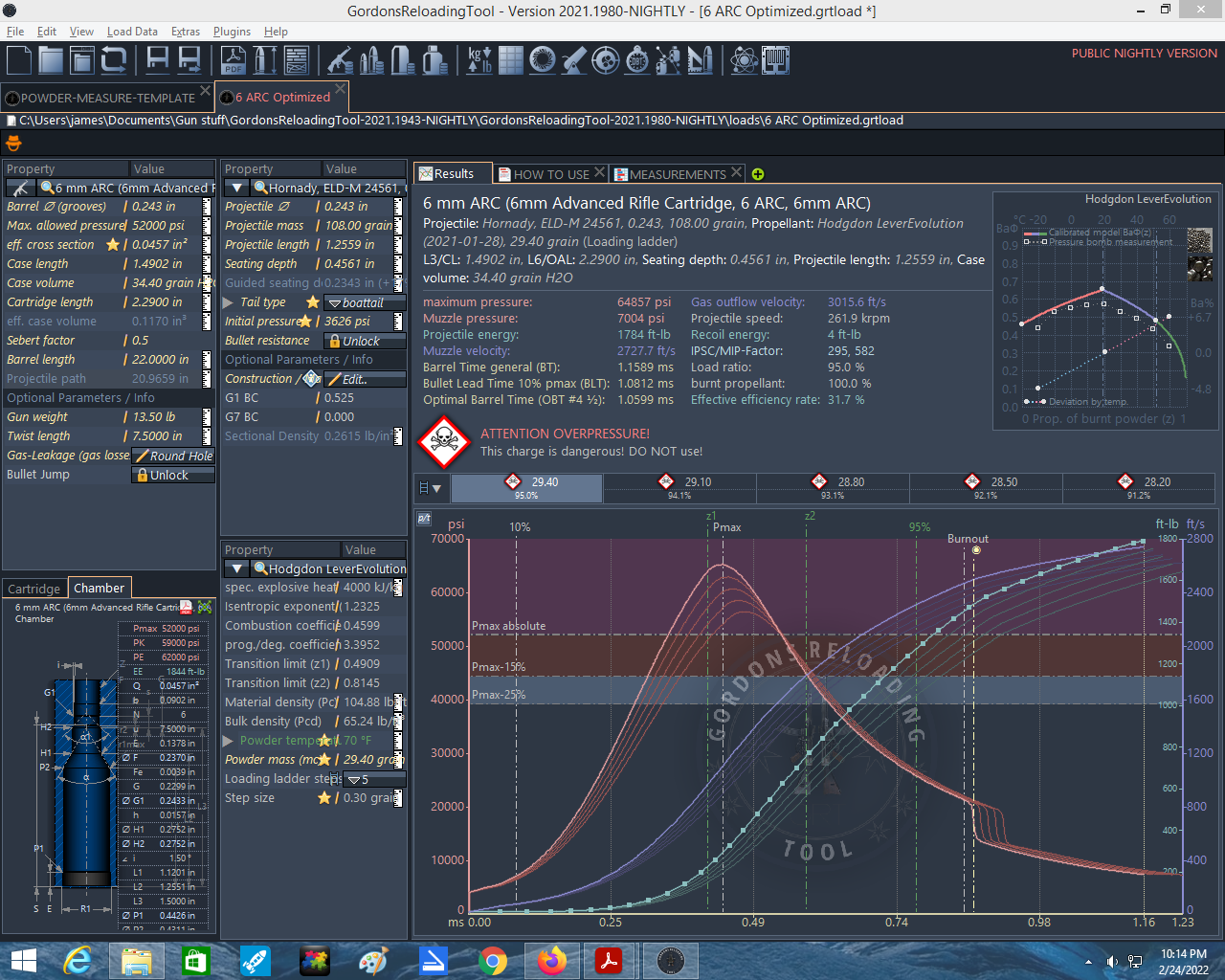Toggle the Bullet Jump Unlock lock
Screen dimensions: 1225x980
[172, 475]
